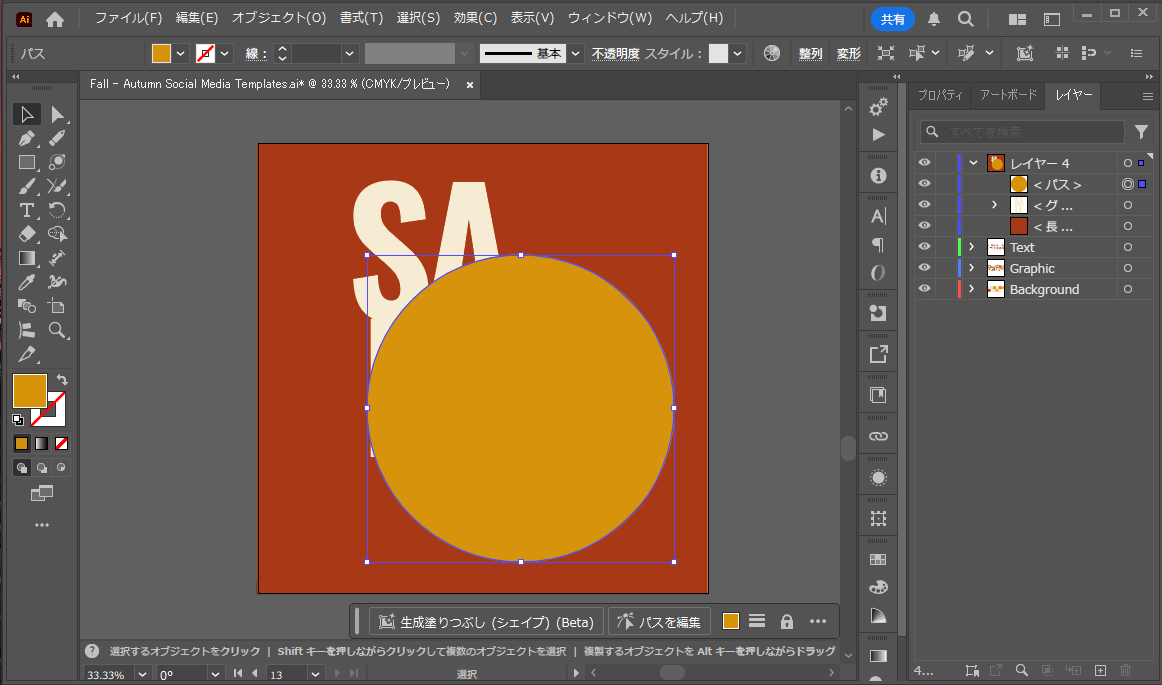
Task: Open the notifications bell
Action: coord(934,19)
